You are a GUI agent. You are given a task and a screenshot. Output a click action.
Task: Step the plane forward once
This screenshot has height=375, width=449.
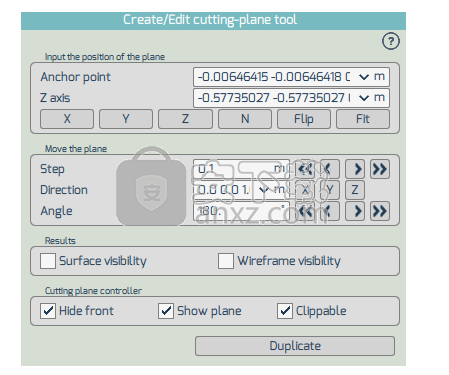pyautogui.click(x=355, y=169)
